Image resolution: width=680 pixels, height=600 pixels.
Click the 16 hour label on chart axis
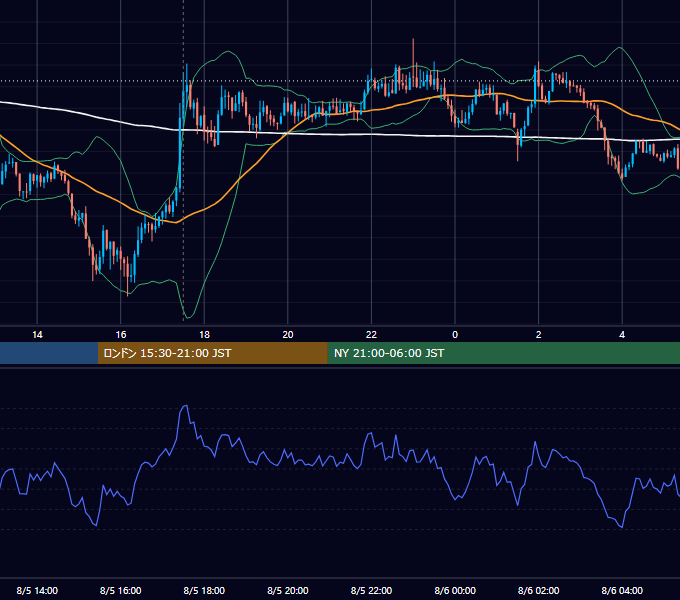pyautogui.click(x=121, y=335)
